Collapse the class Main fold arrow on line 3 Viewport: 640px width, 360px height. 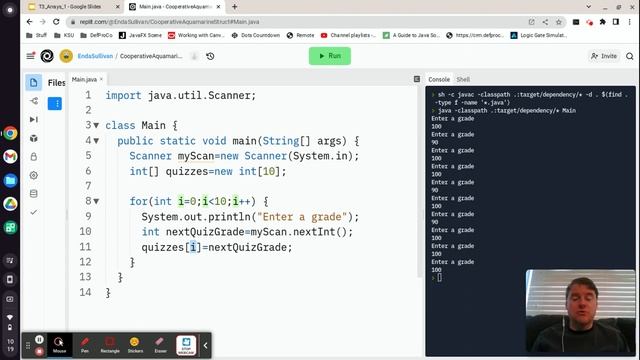96,126
